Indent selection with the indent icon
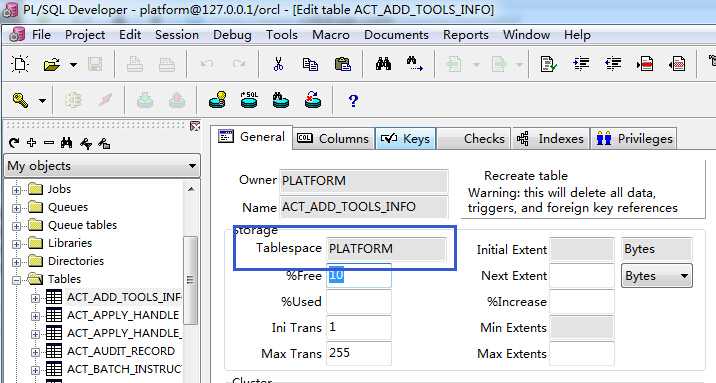Screen dimensions: 716x383 click(x=581, y=64)
